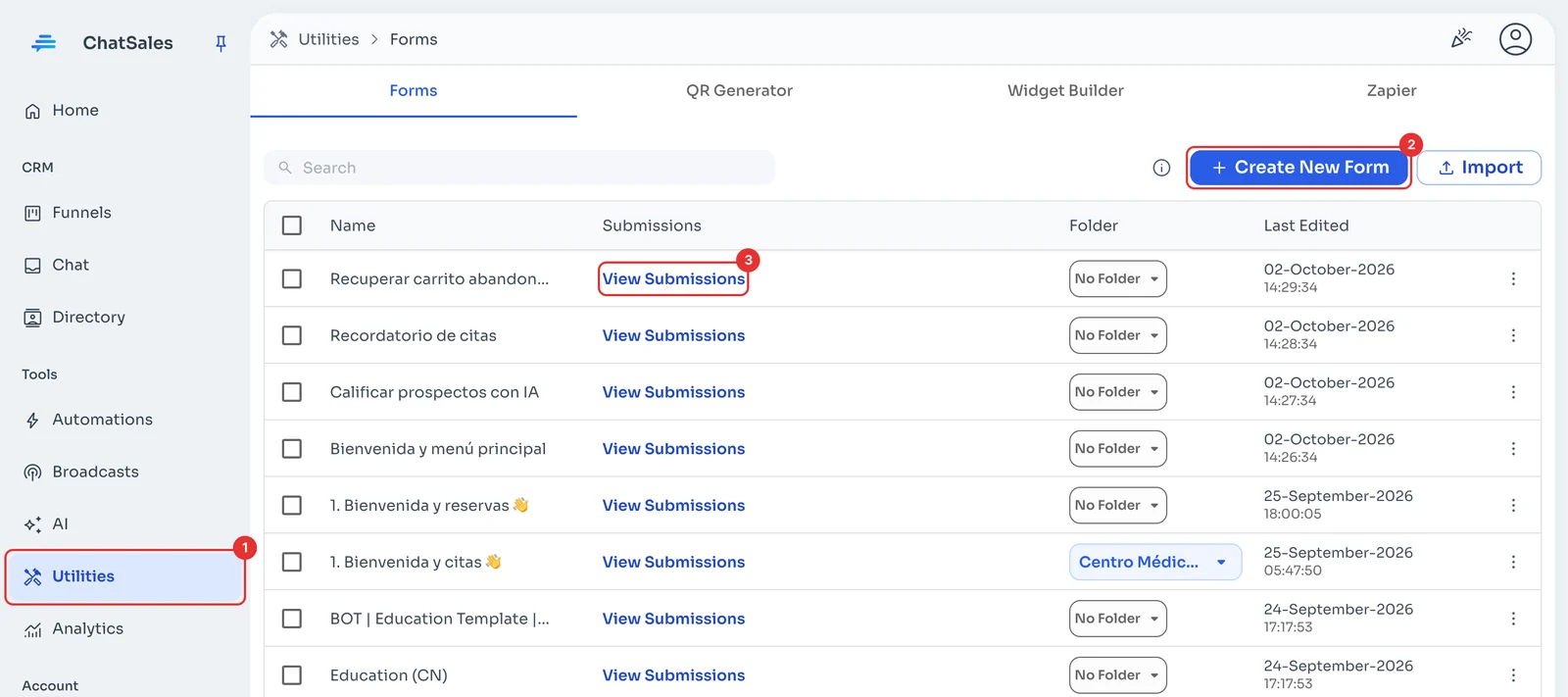Check the 1. Bienvenida y reservas checkbox
Screen dimensions: 1568x697
292,505
